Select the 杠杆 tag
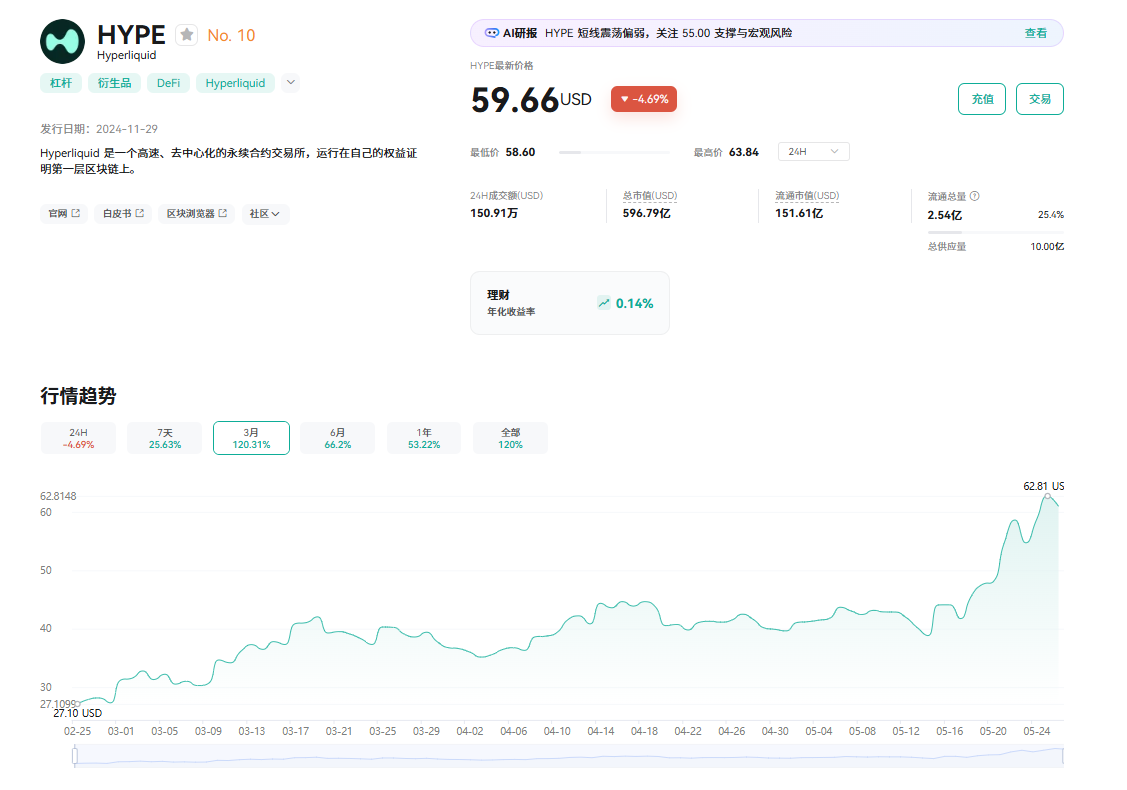The width and height of the screenshot is (1127, 790). pyautogui.click(x=61, y=83)
